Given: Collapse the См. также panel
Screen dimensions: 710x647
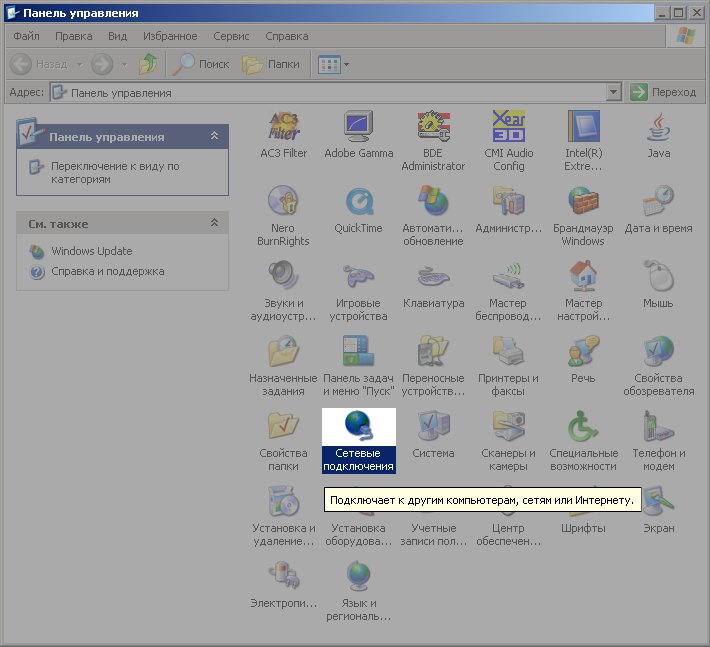Looking at the screenshot, I should tap(214, 223).
